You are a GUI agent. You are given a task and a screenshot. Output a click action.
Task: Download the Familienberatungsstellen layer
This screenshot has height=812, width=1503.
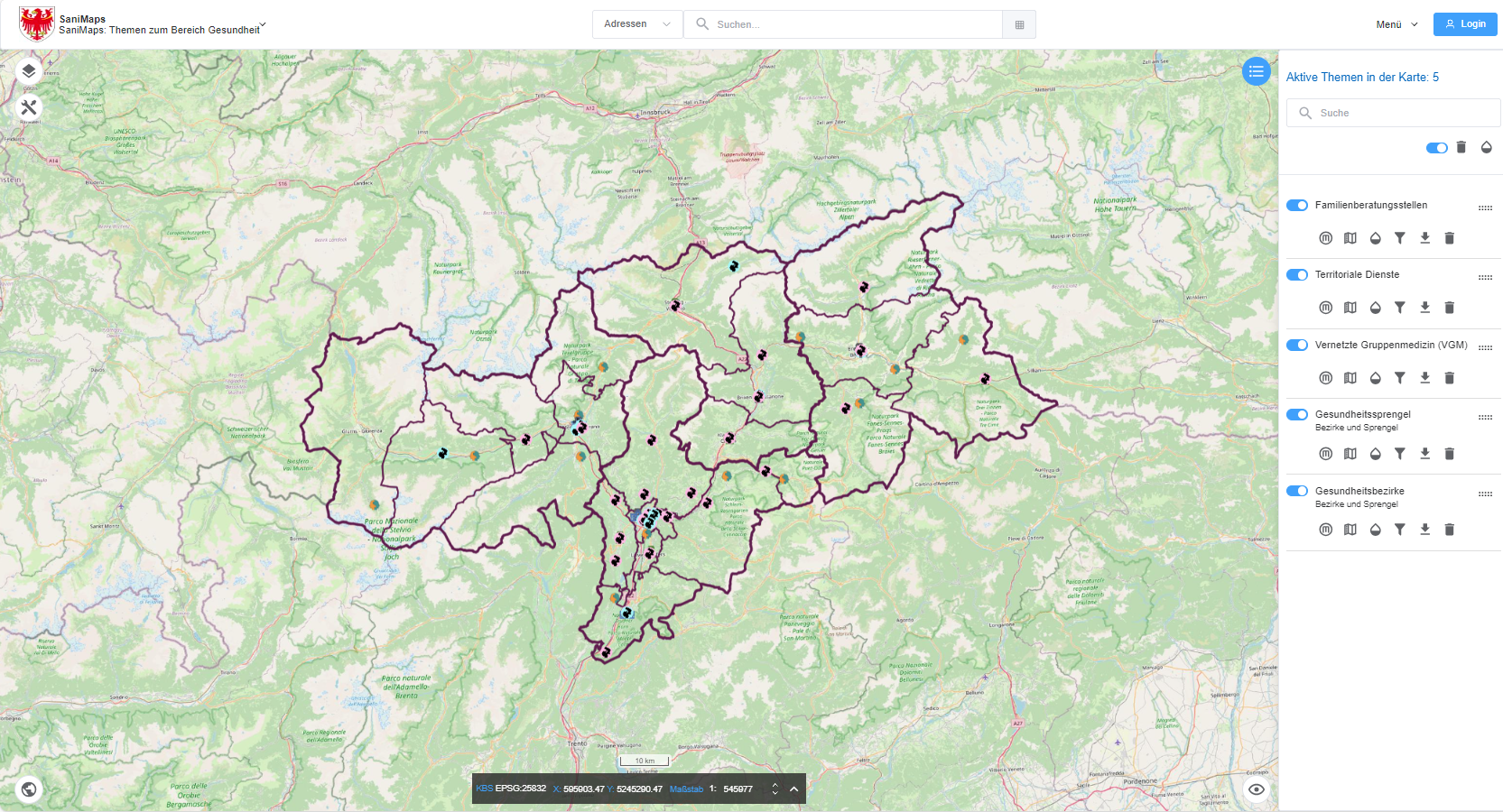point(1424,238)
